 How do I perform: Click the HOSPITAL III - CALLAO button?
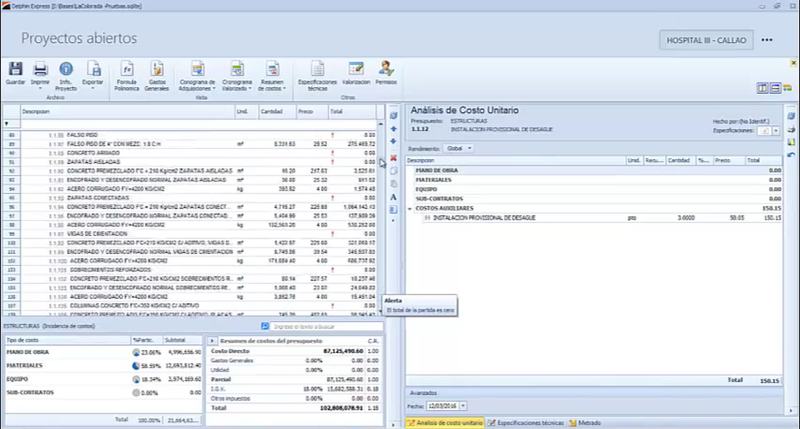coord(706,40)
